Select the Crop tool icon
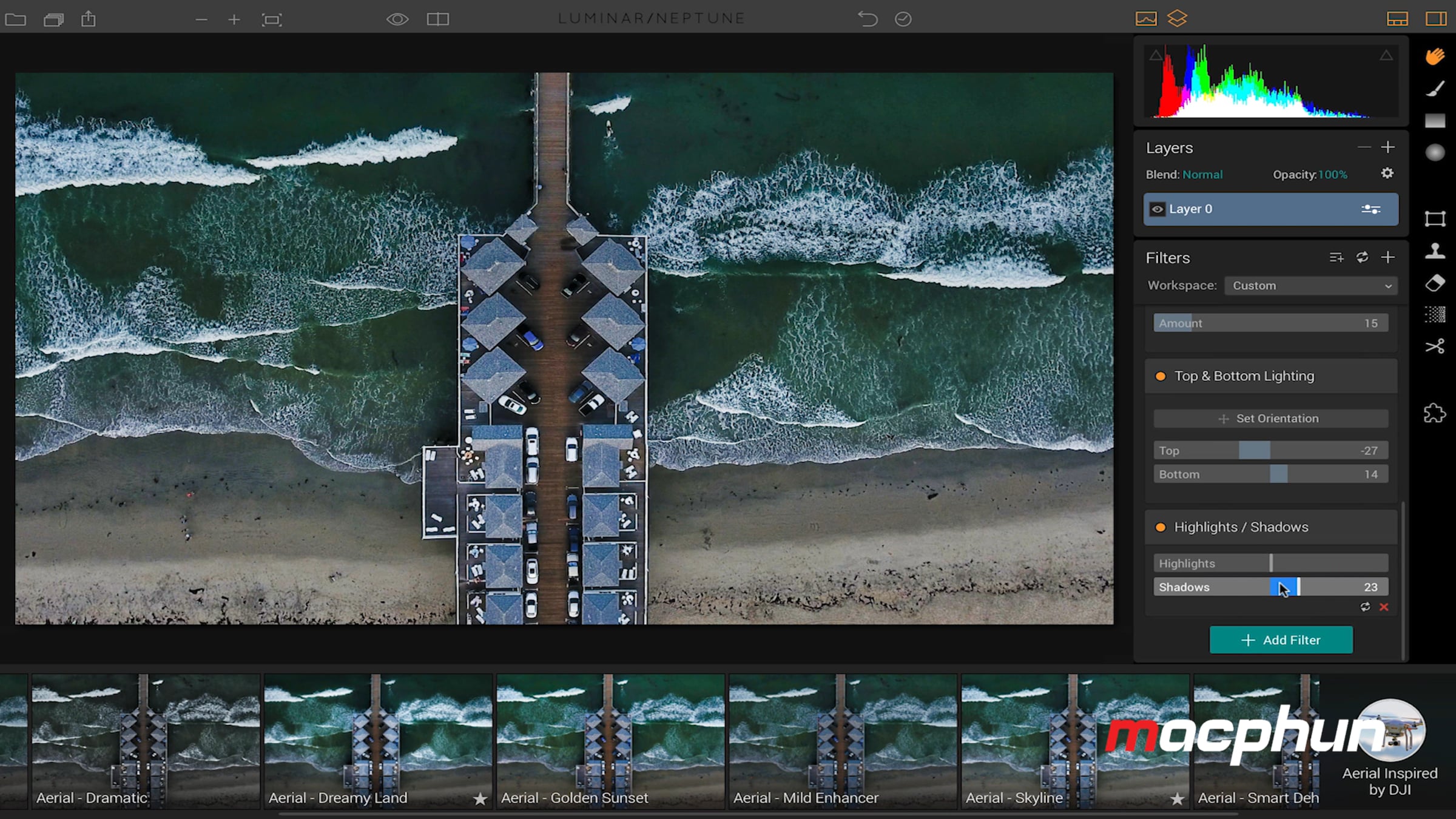This screenshot has height=819, width=1456. coord(1435,218)
